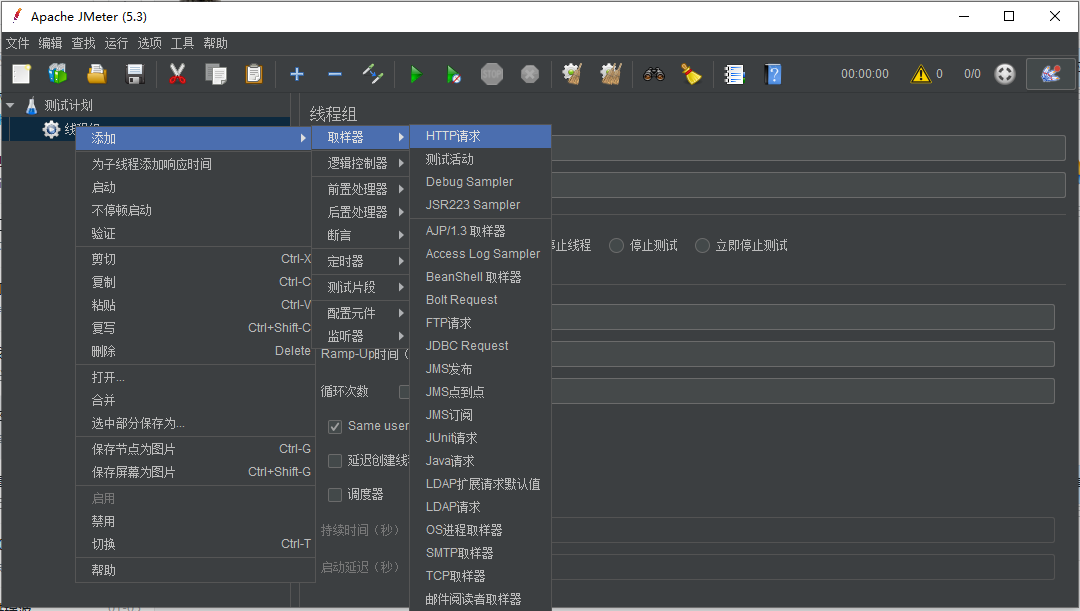Open the Function helper dialog icon
1080x611 pixels.
pyautogui.click(x=734, y=74)
